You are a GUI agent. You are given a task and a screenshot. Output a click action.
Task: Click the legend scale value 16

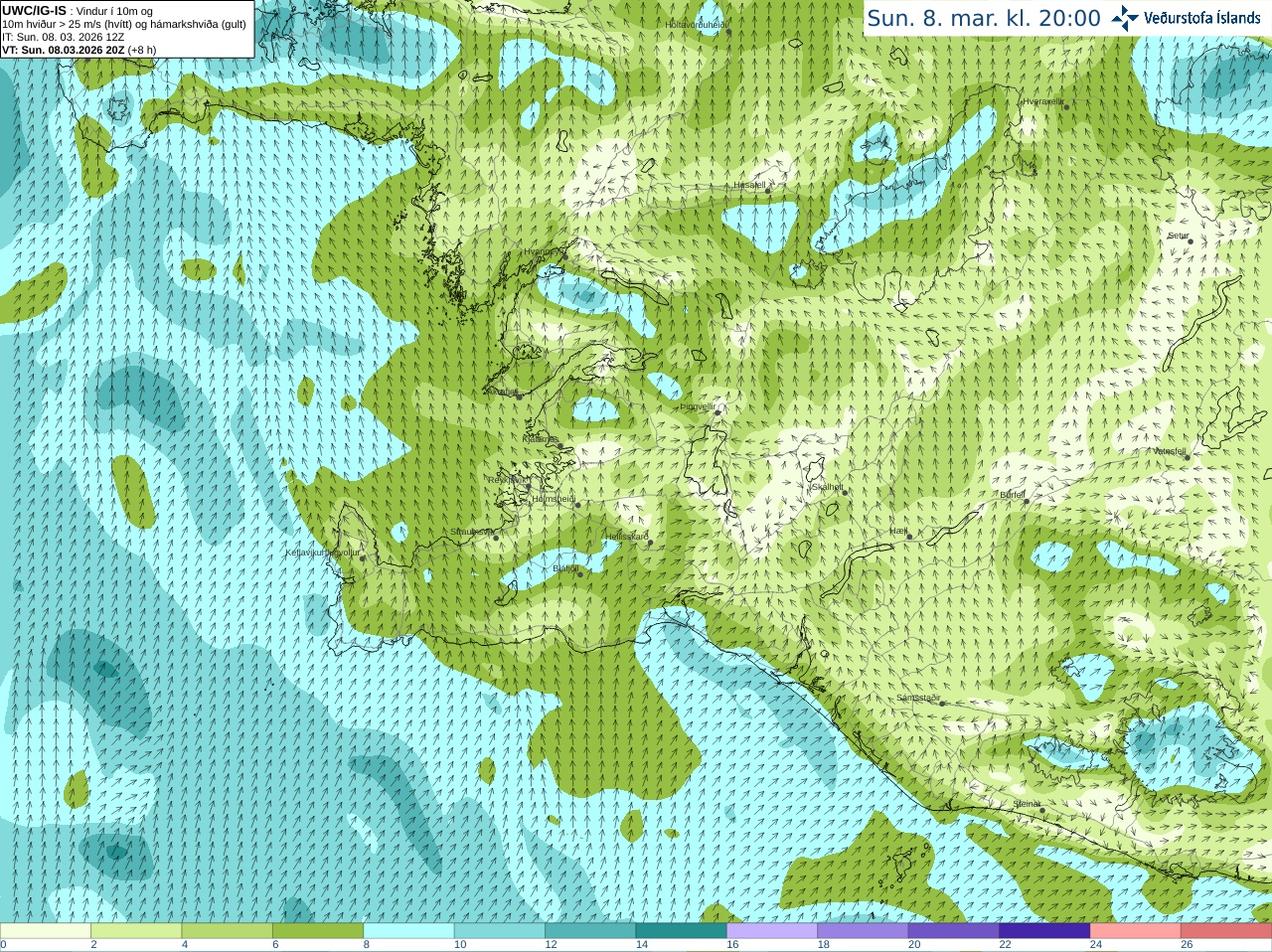tap(732, 945)
